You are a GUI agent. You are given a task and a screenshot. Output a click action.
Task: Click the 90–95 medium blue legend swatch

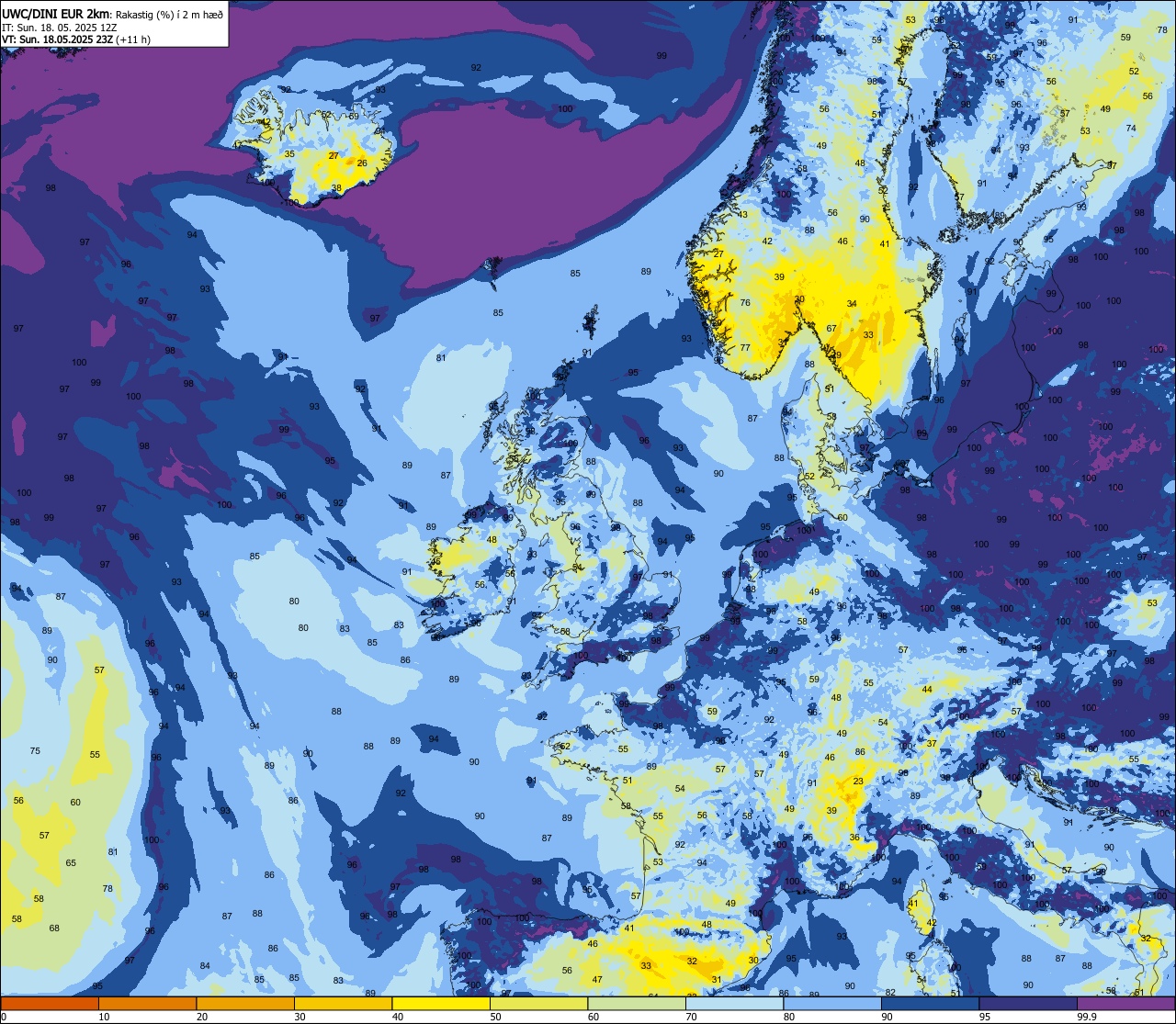(930, 1003)
